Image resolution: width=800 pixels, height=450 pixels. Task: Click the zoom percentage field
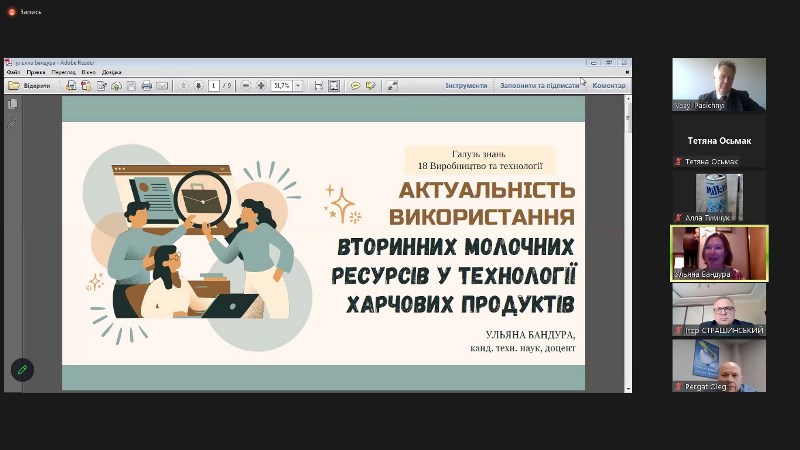point(282,86)
